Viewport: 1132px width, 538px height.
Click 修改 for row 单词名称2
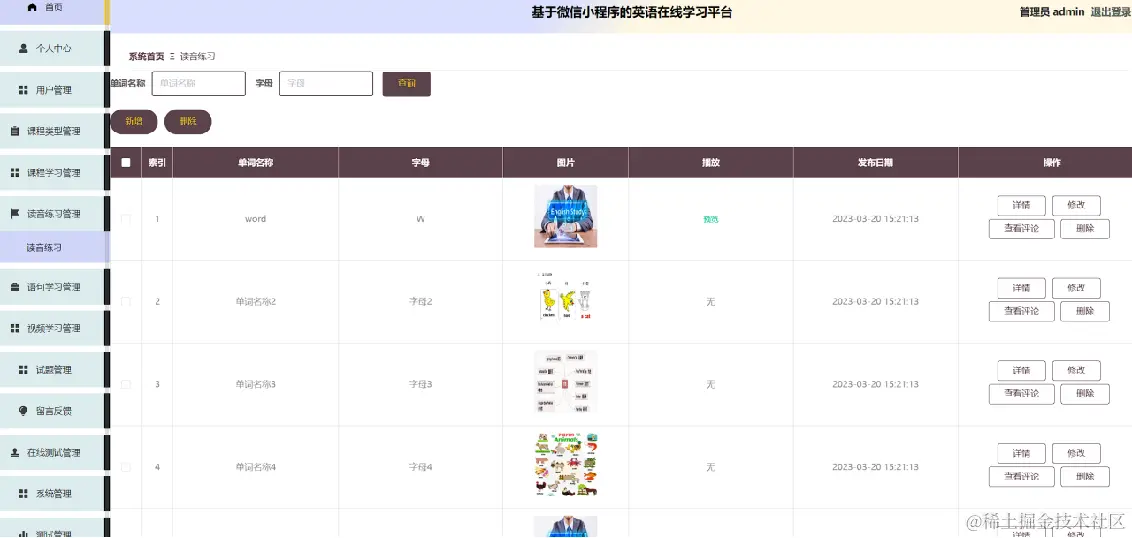(x=1076, y=288)
